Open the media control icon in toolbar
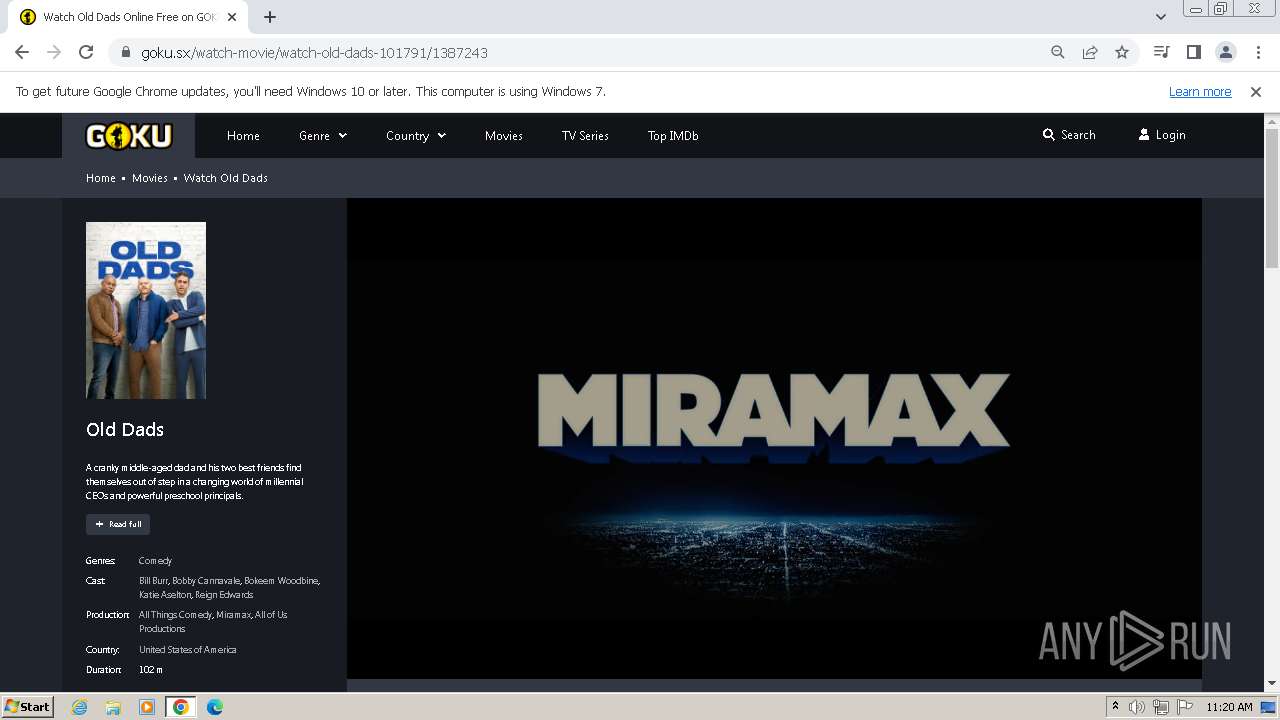The width and height of the screenshot is (1280, 720). 1161,52
